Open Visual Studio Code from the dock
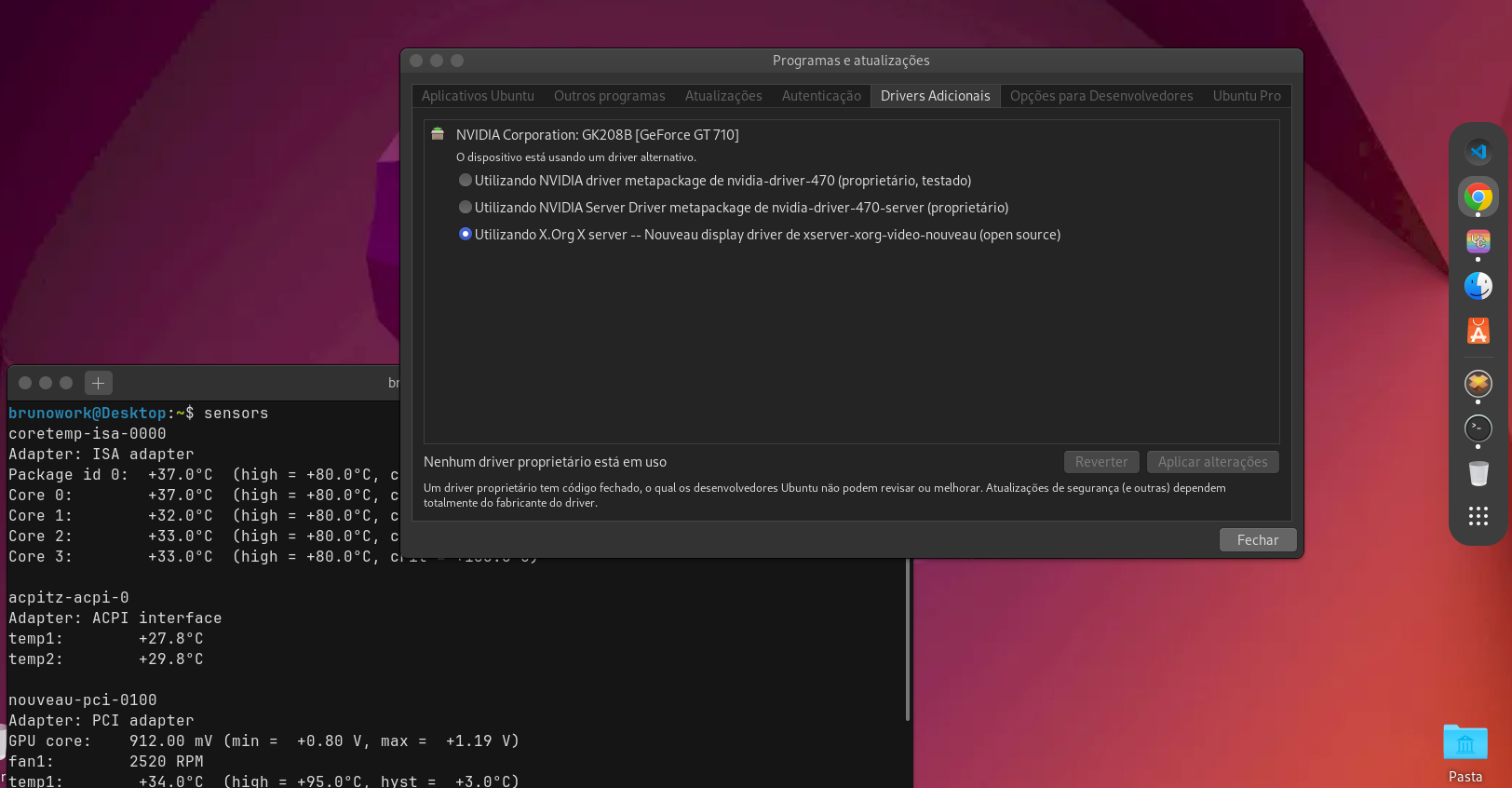Image resolution: width=1512 pixels, height=788 pixels. click(1478, 152)
